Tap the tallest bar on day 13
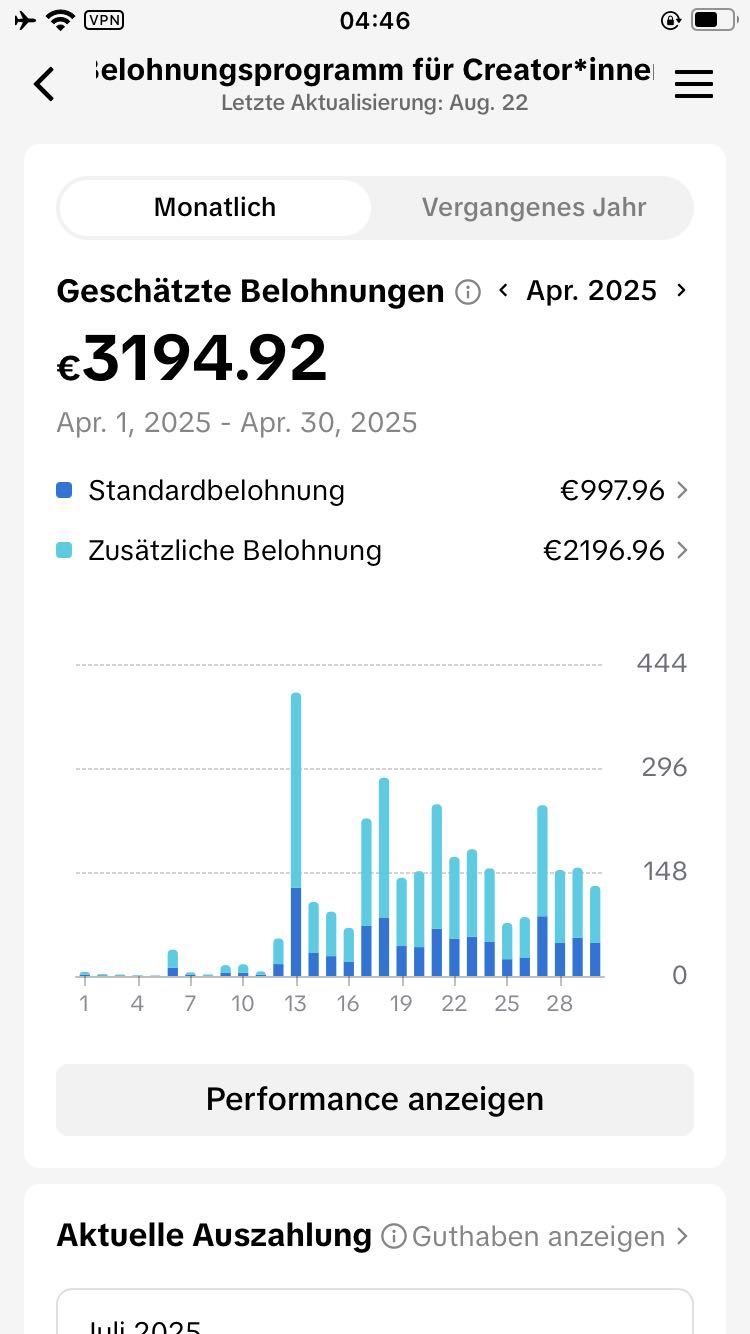Viewport: 750px width, 1334px height. pos(296,834)
